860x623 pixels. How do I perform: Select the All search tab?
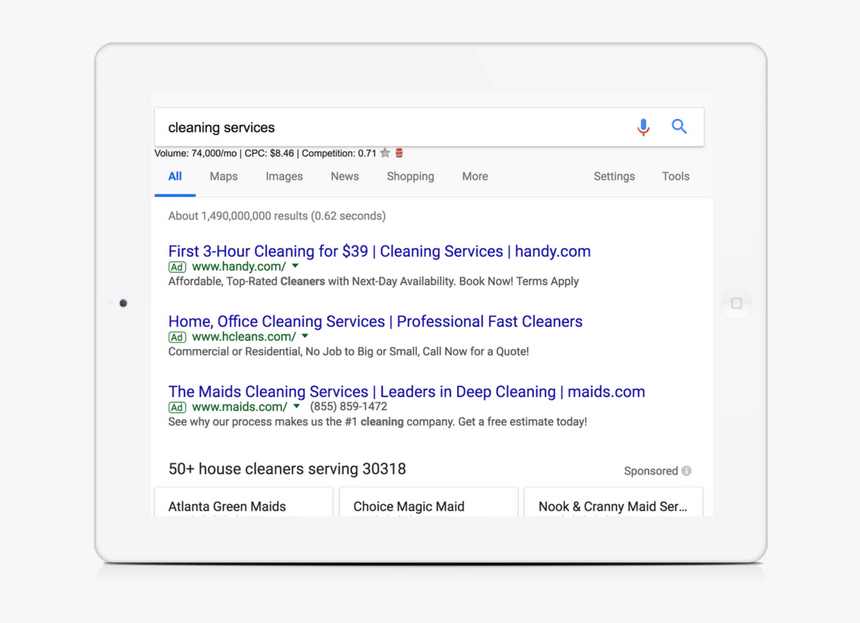pyautogui.click(x=175, y=177)
